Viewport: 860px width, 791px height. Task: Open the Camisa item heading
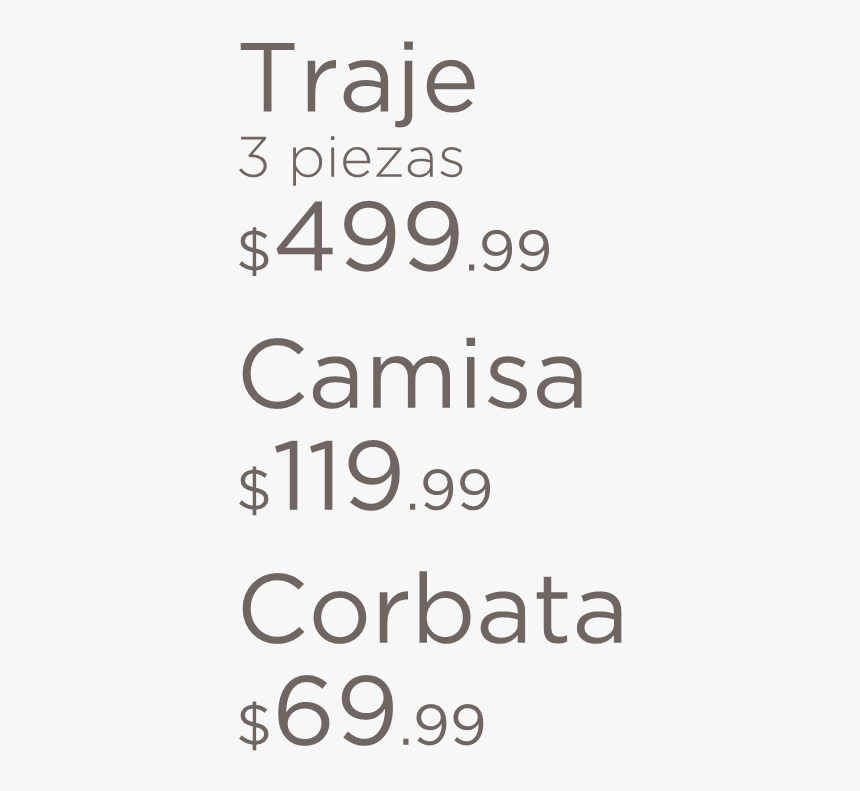point(412,374)
